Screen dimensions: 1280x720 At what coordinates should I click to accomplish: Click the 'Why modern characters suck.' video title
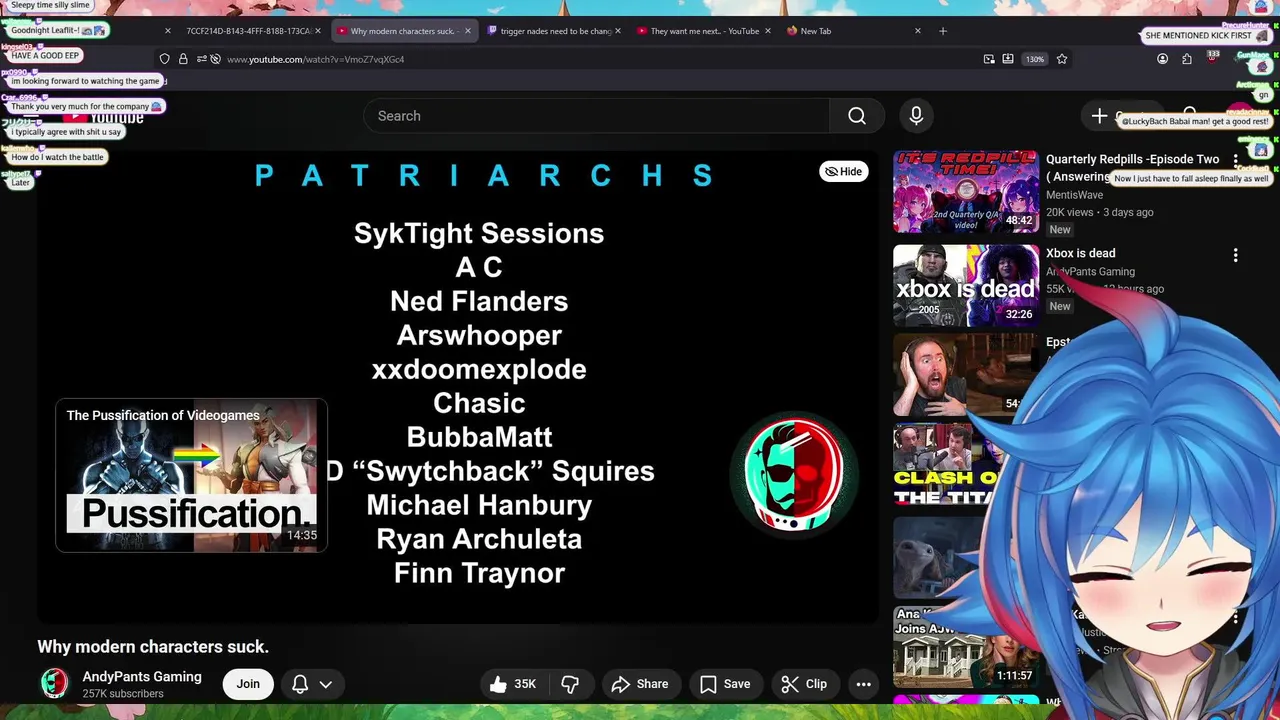coord(153,647)
